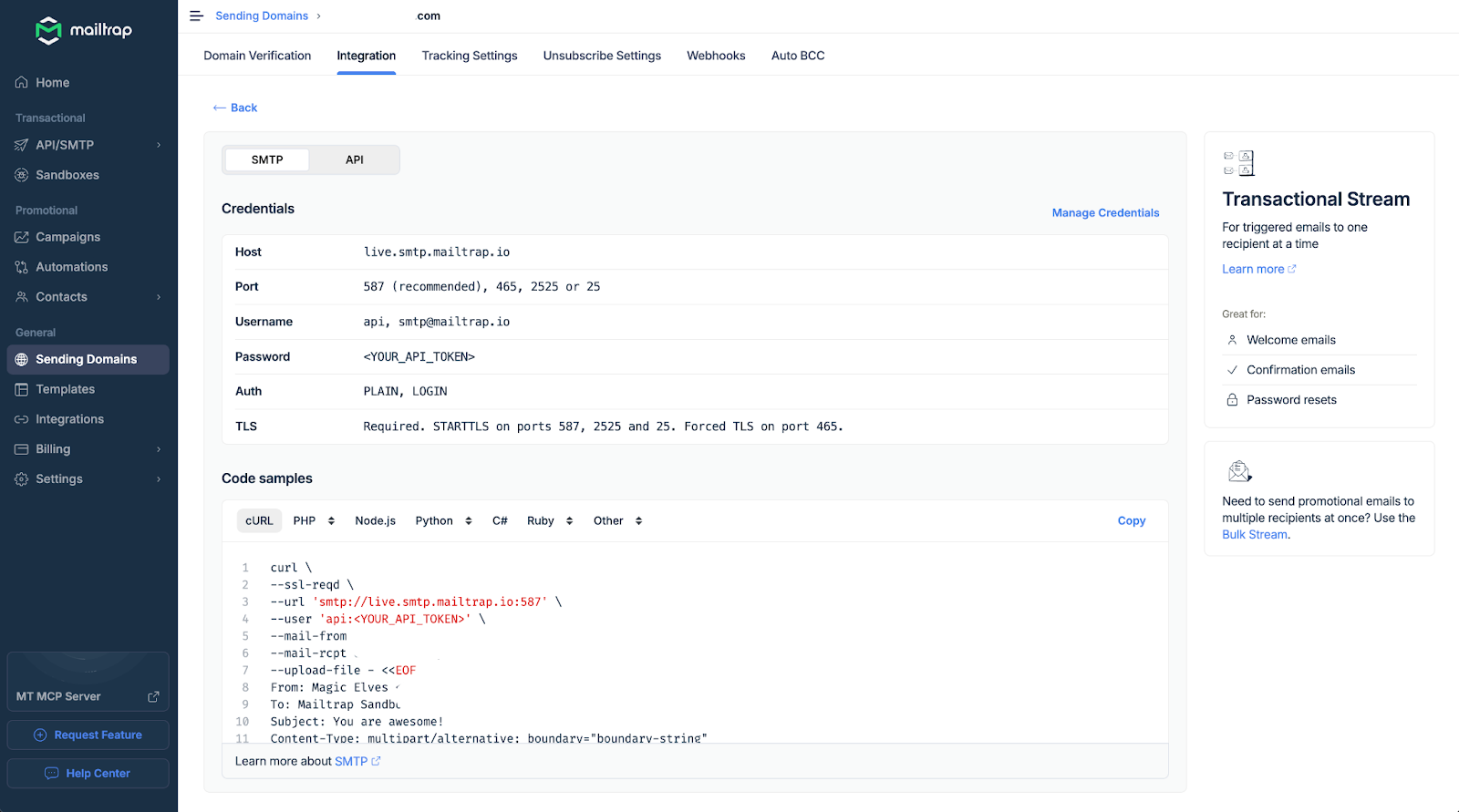Click the Billing card icon
The image size is (1459, 812).
(x=22, y=449)
